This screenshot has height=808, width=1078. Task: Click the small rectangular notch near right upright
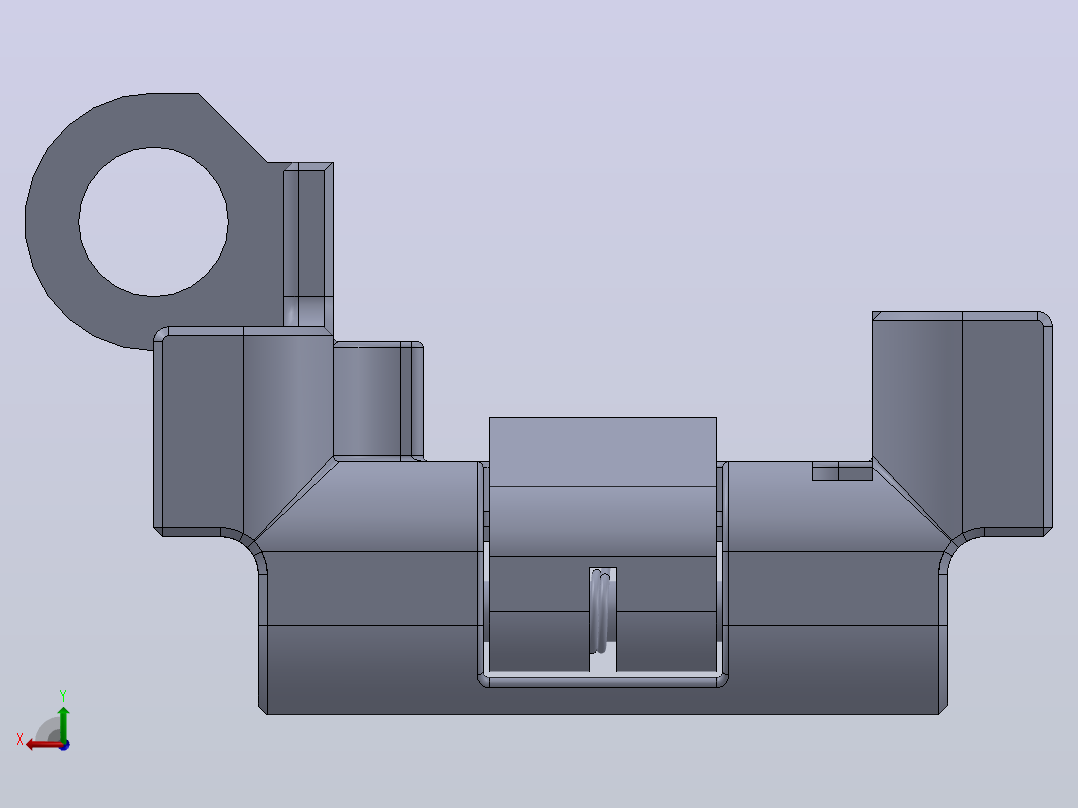tap(842, 472)
